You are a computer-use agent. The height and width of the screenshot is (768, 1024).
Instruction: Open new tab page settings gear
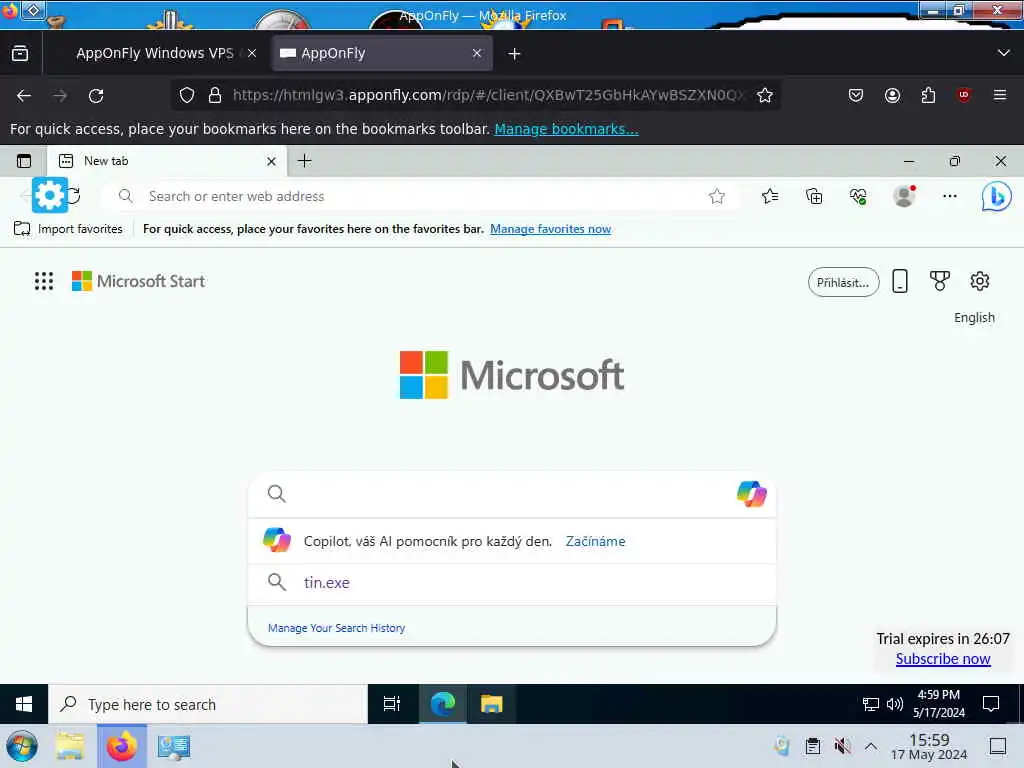[x=980, y=281]
